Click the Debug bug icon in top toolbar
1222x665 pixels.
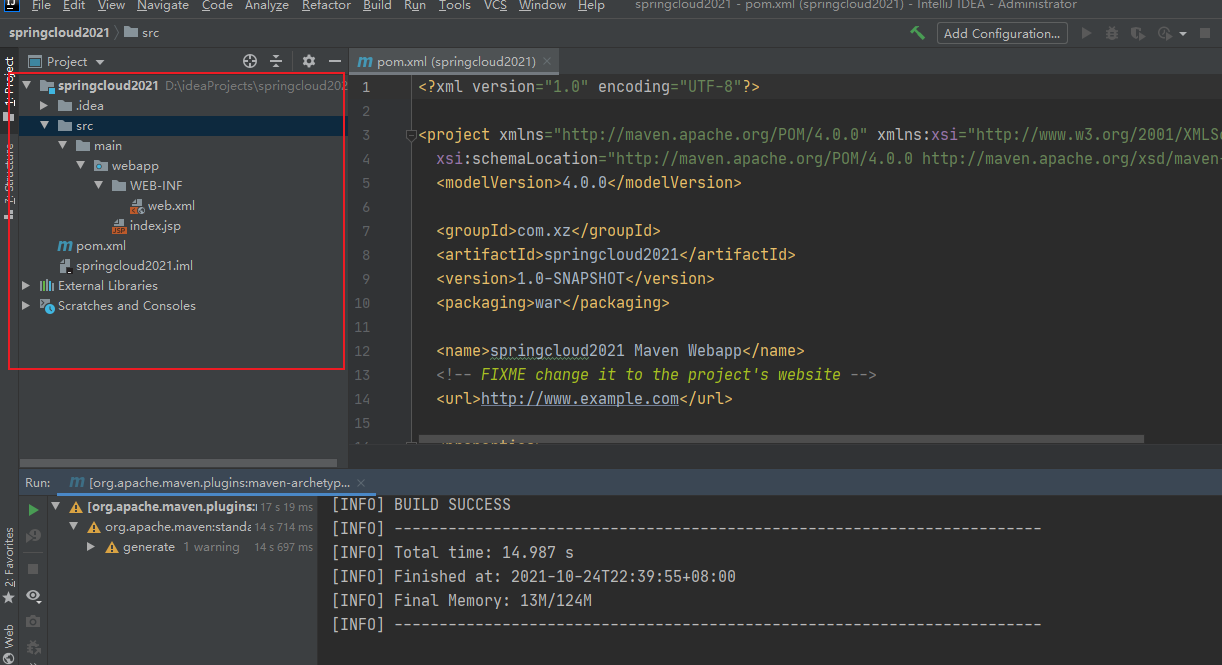point(1112,33)
